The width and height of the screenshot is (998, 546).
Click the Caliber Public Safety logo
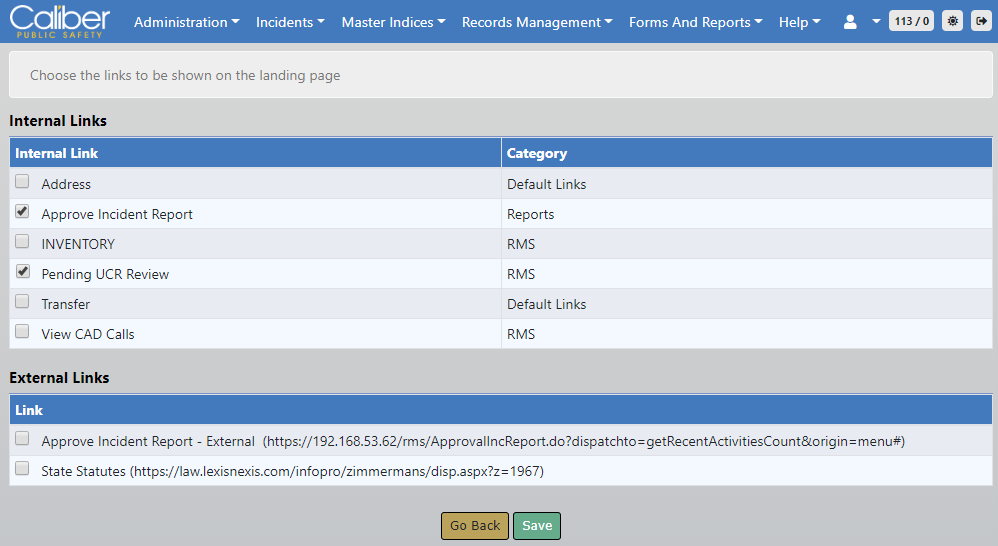click(60, 21)
